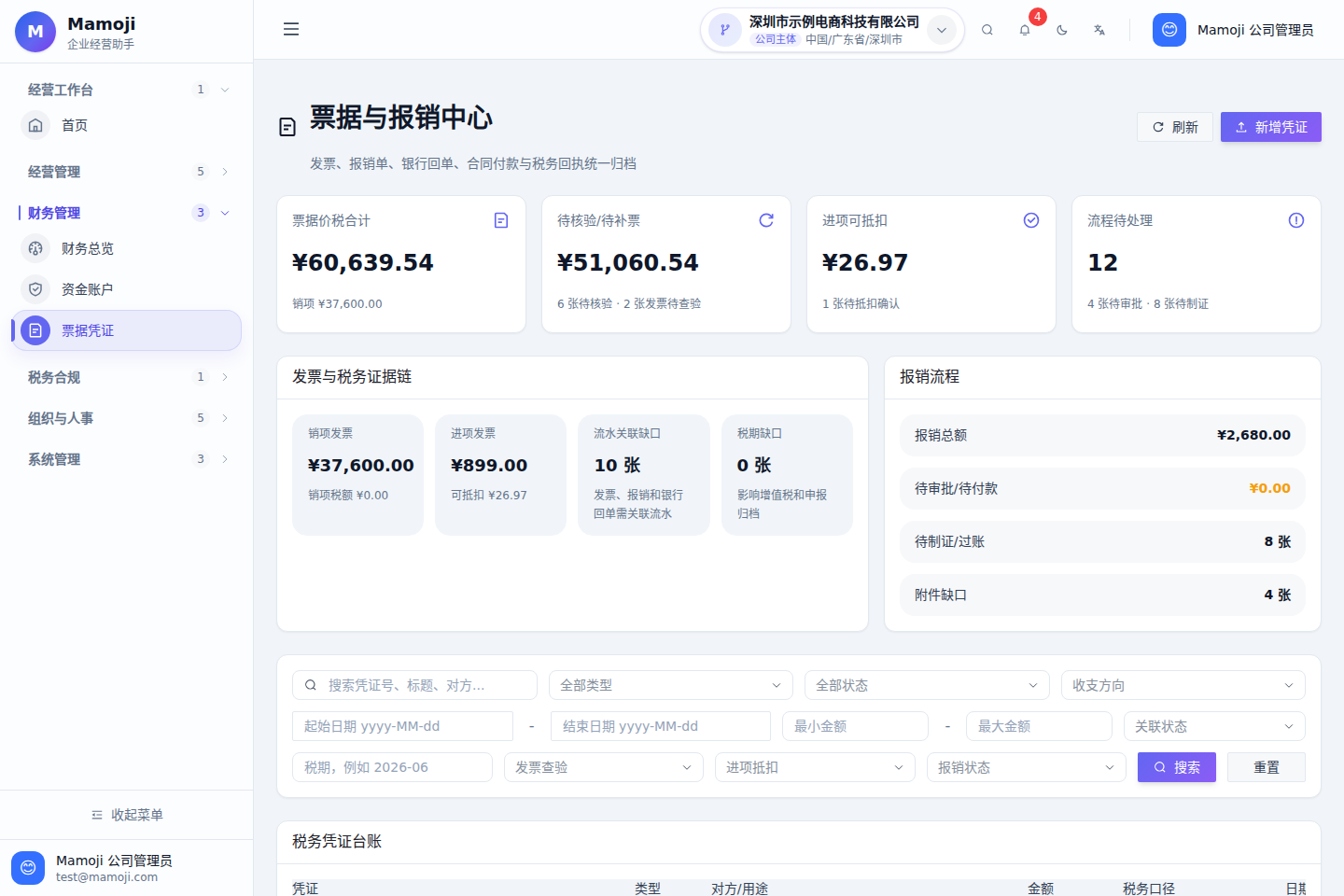This screenshot has width=1344, height=896.
Task: Click document icon on 票据价税合计 card
Action: tap(501, 220)
